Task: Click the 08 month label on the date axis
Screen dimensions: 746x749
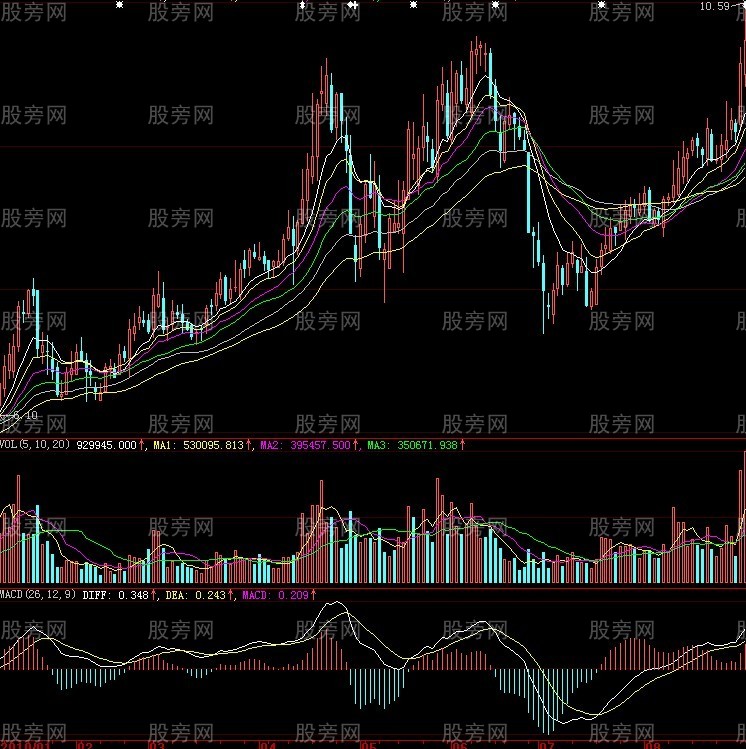Action: pos(652,745)
